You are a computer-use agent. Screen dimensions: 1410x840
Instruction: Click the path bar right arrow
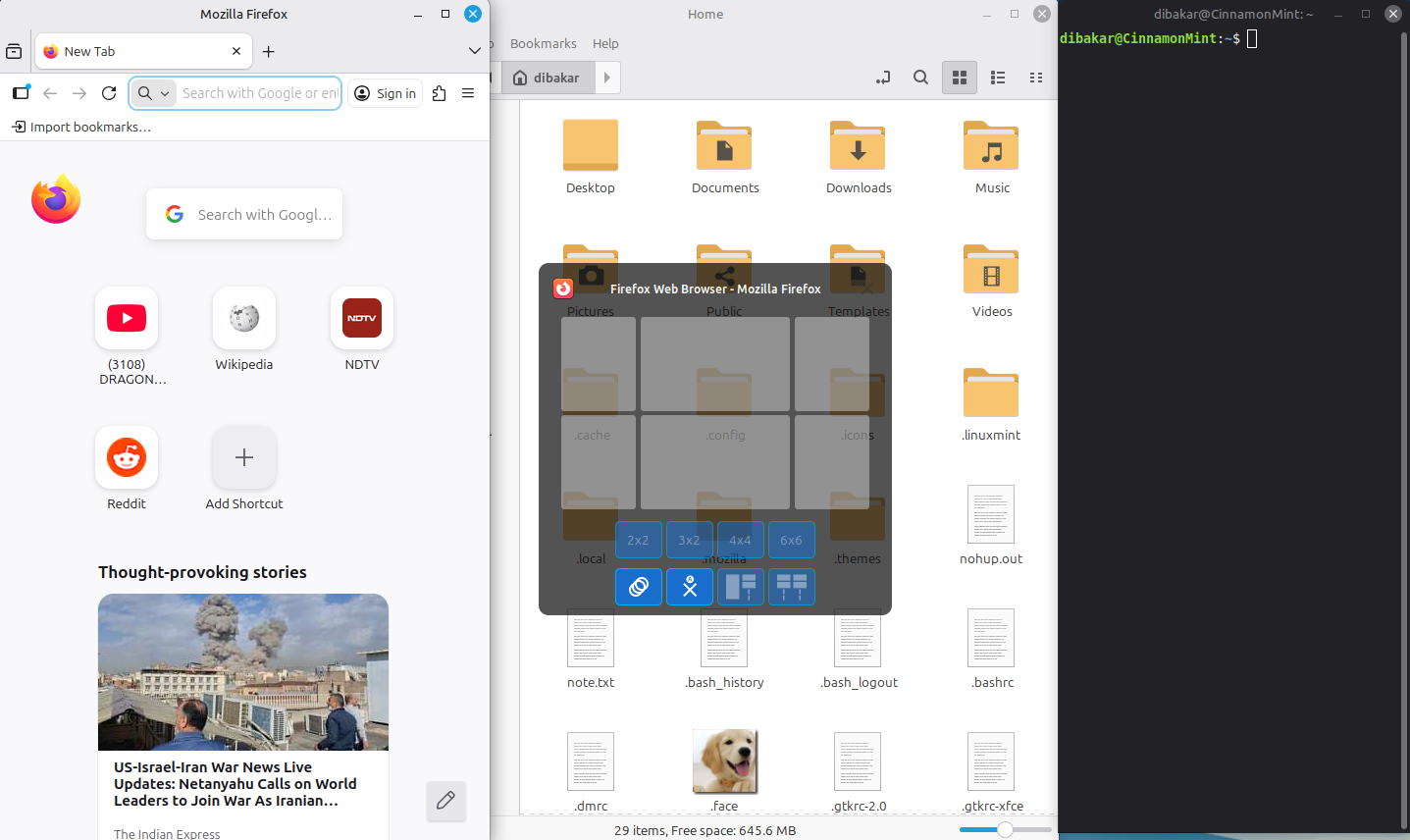pos(607,78)
